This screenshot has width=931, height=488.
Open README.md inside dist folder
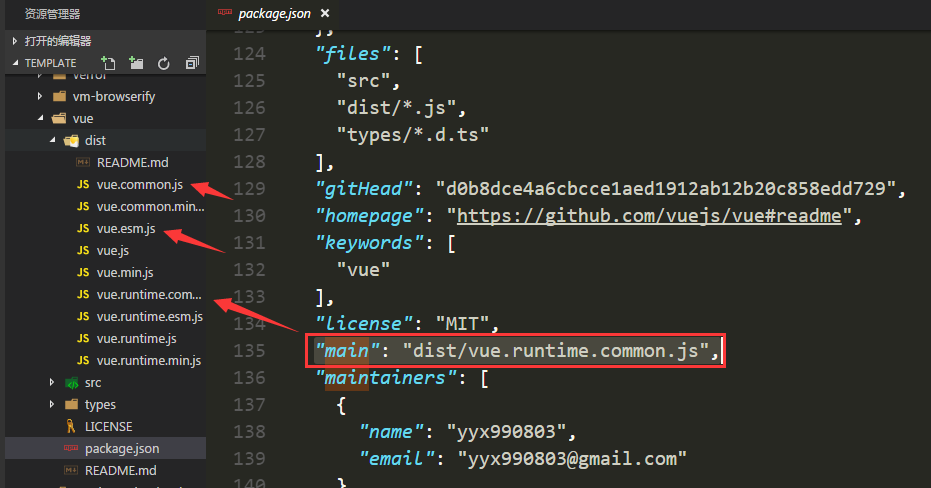point(132,162)
